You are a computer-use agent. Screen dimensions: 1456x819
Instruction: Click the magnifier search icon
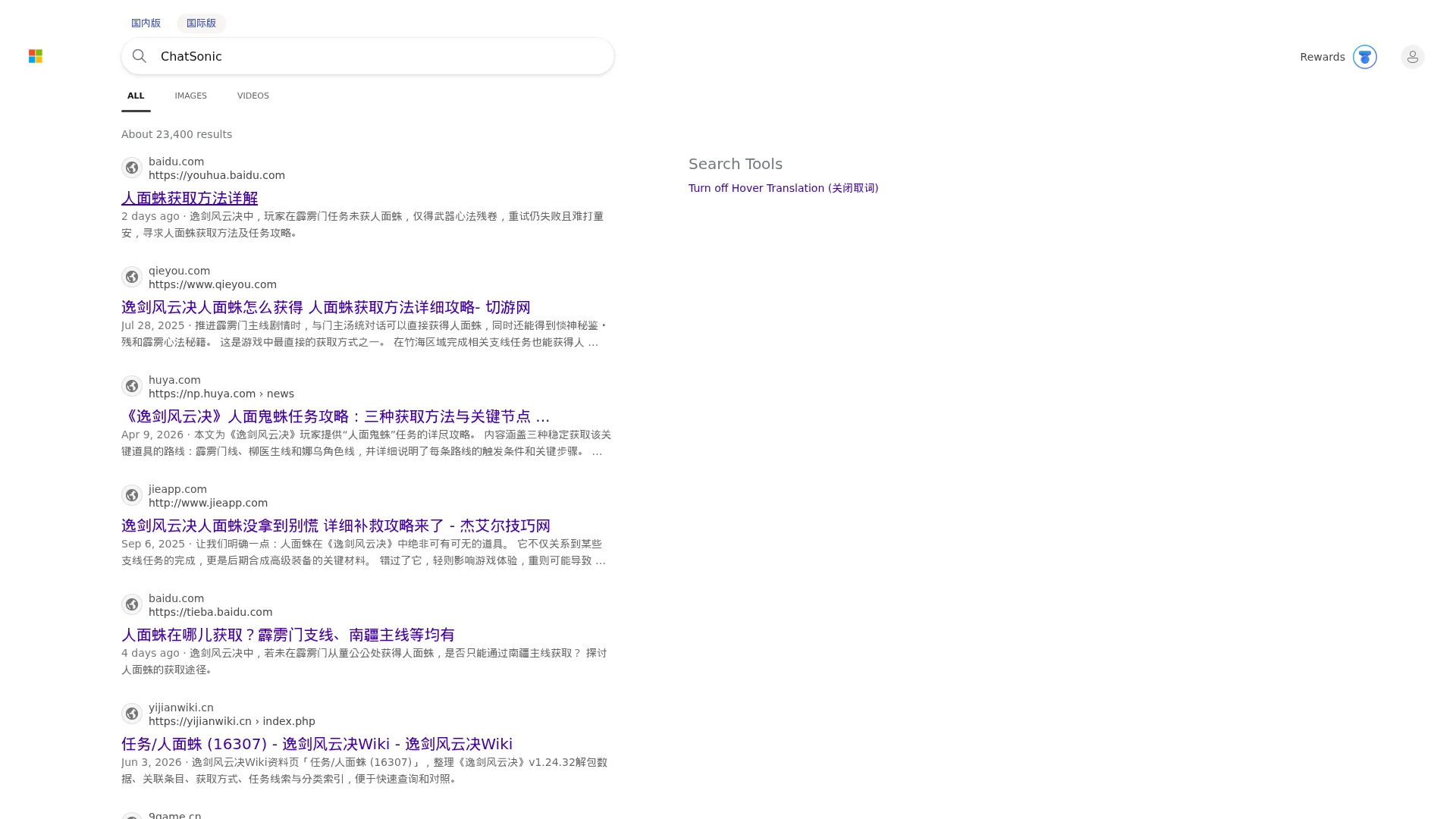[x=140, y=56]
